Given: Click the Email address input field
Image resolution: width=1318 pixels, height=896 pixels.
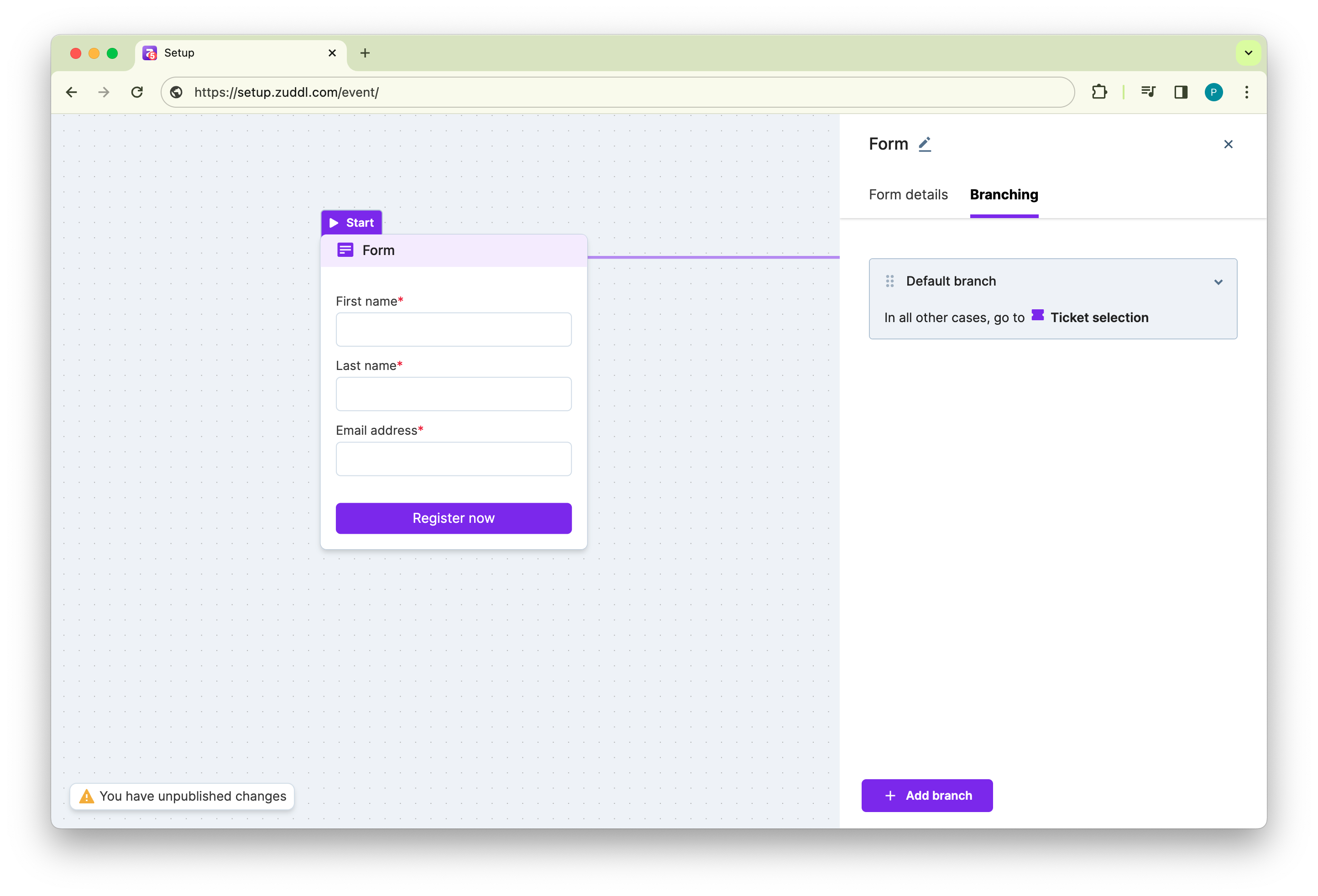Looking at the screenshot, I should 453,459.
